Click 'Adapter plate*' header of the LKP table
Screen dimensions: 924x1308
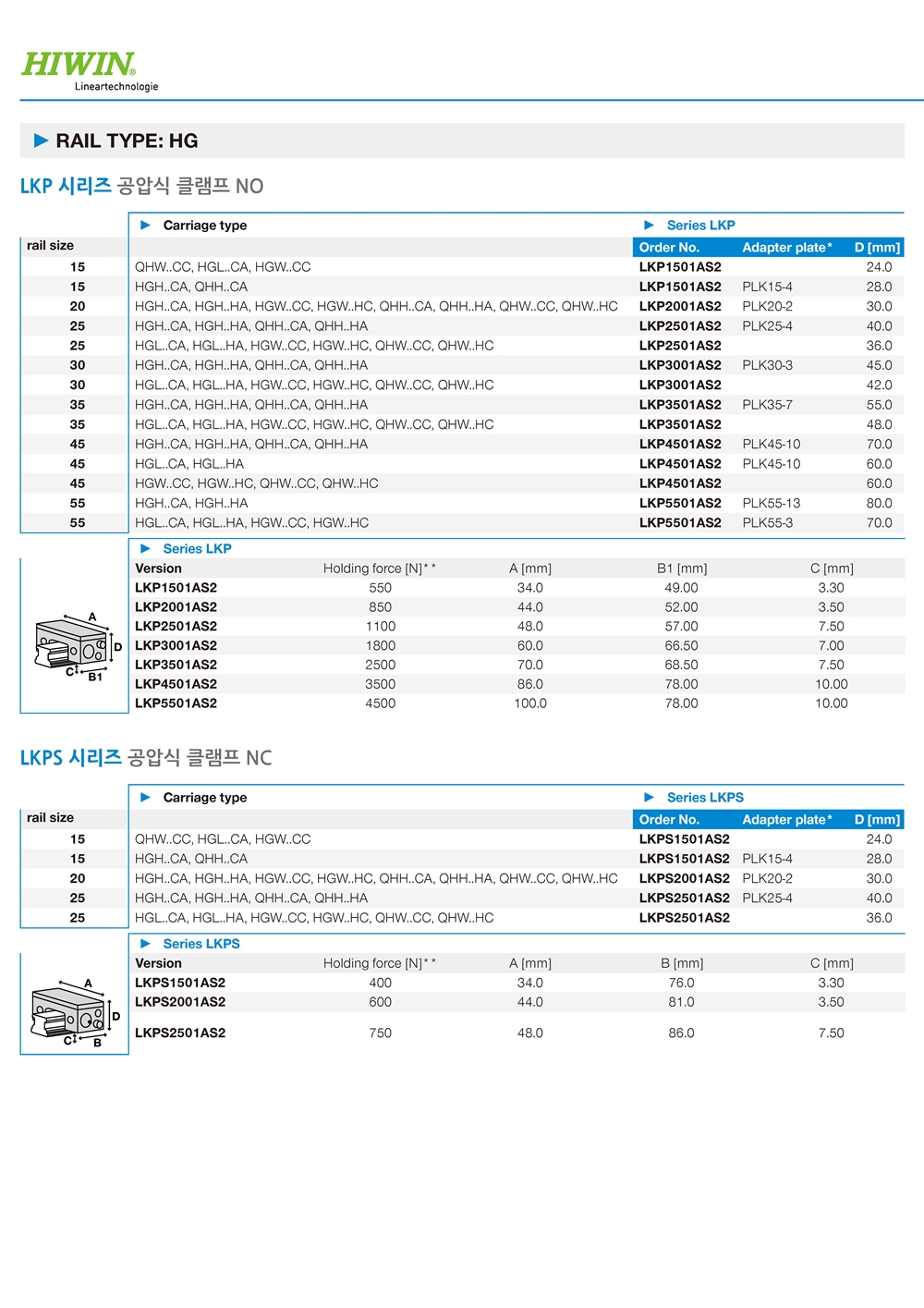pyautogui.click(x=787, y=248)
